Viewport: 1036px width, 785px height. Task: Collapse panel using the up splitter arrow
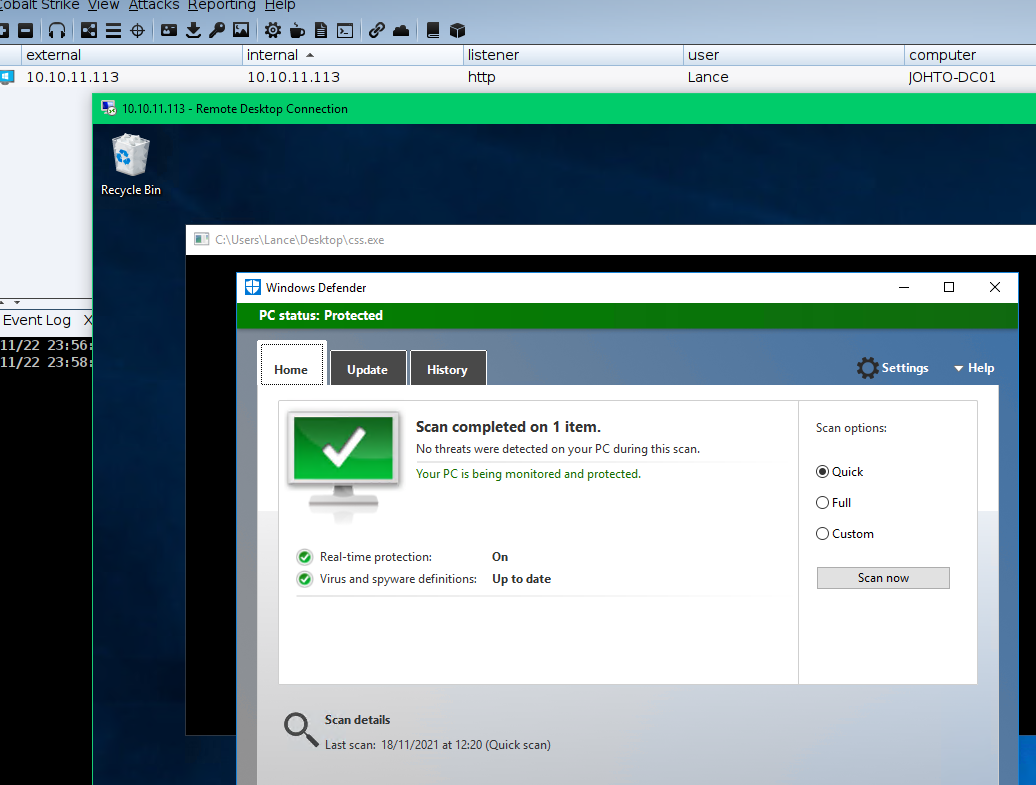[x=3, y=302]
